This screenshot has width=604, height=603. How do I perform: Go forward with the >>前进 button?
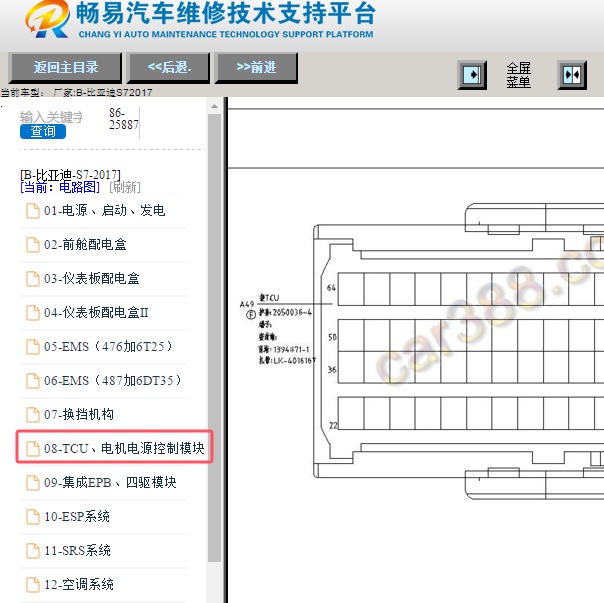coord(256,68)
